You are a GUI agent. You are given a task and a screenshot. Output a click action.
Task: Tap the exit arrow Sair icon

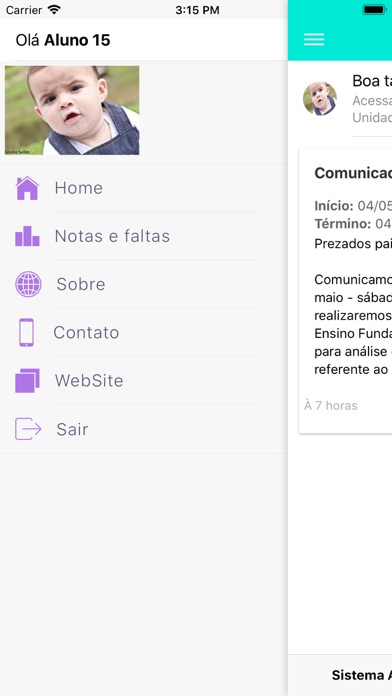coord(28,429)
